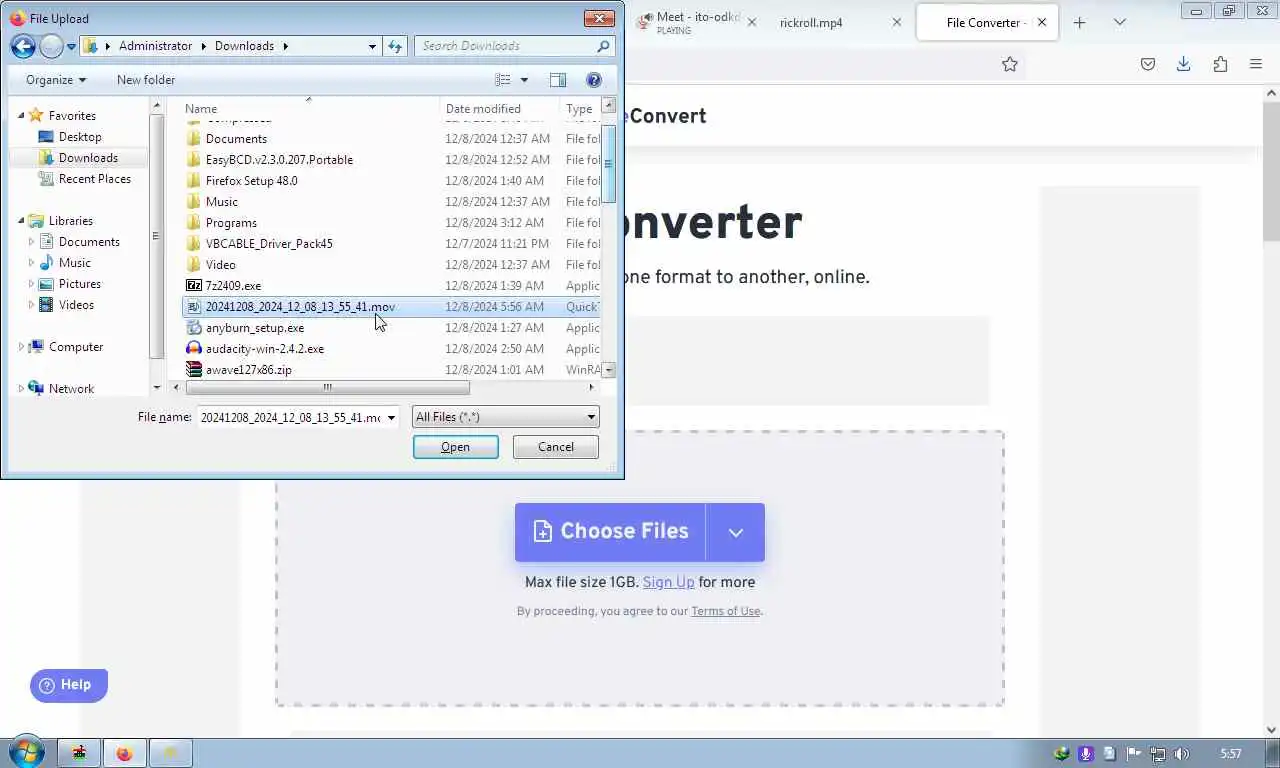Switch to the Meet browser tab
This screenshot has height=768, width=1280.
(x=690, y=22)
